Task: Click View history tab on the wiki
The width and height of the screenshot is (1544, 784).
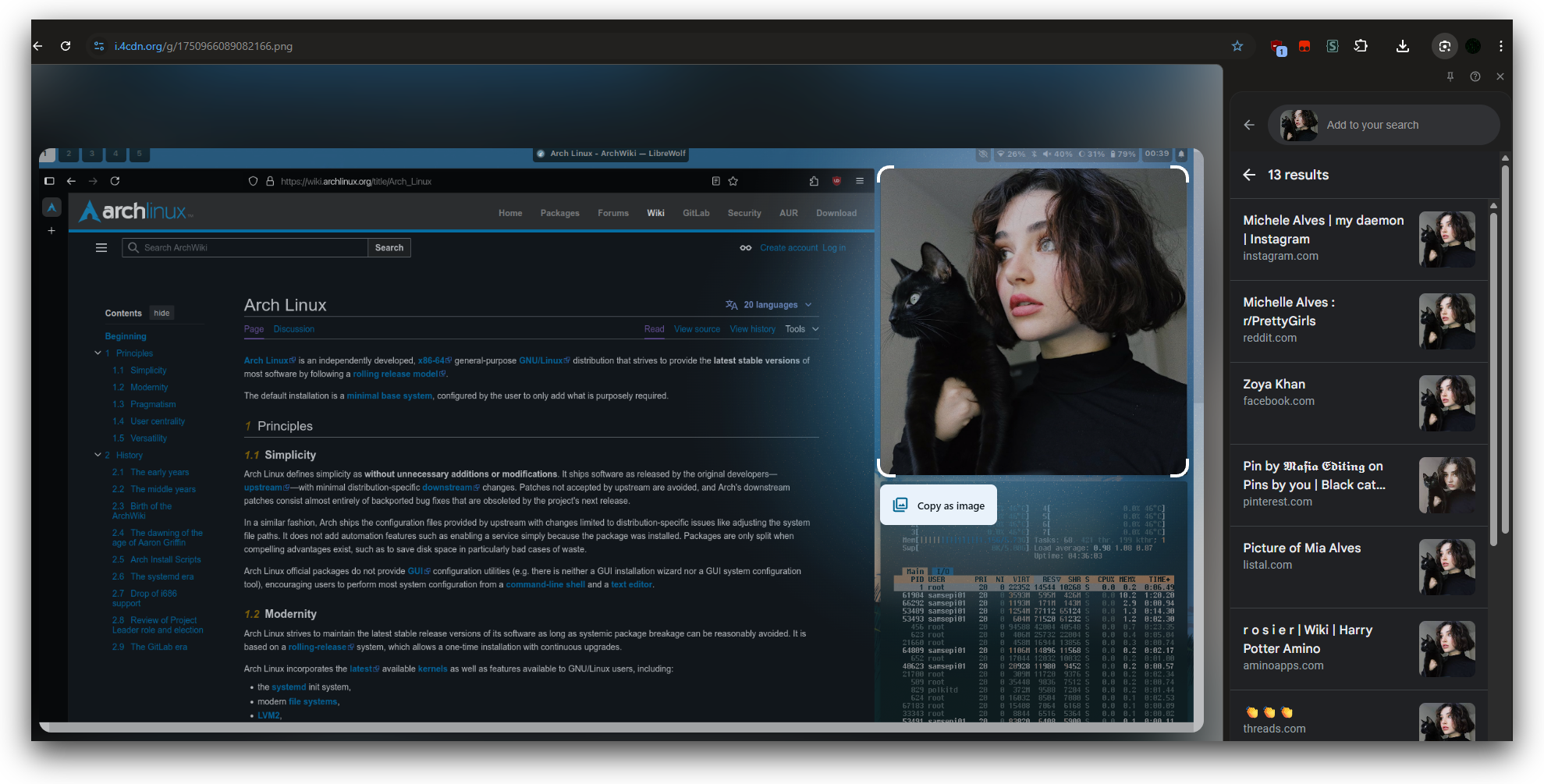Action: click(752, 329)
